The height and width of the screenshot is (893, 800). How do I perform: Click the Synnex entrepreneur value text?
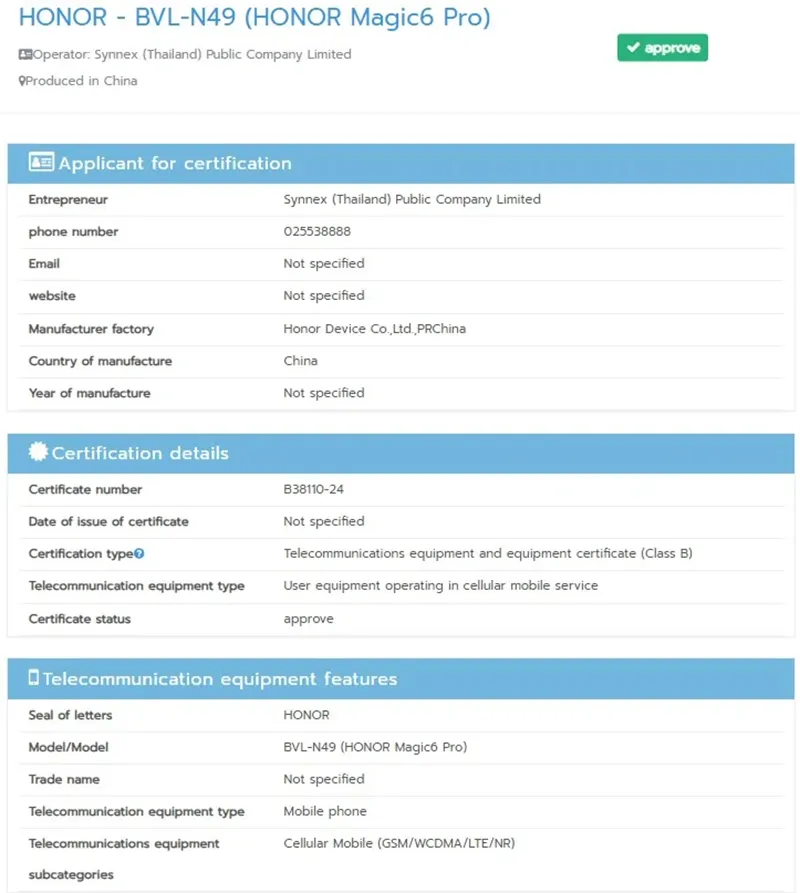412,199
